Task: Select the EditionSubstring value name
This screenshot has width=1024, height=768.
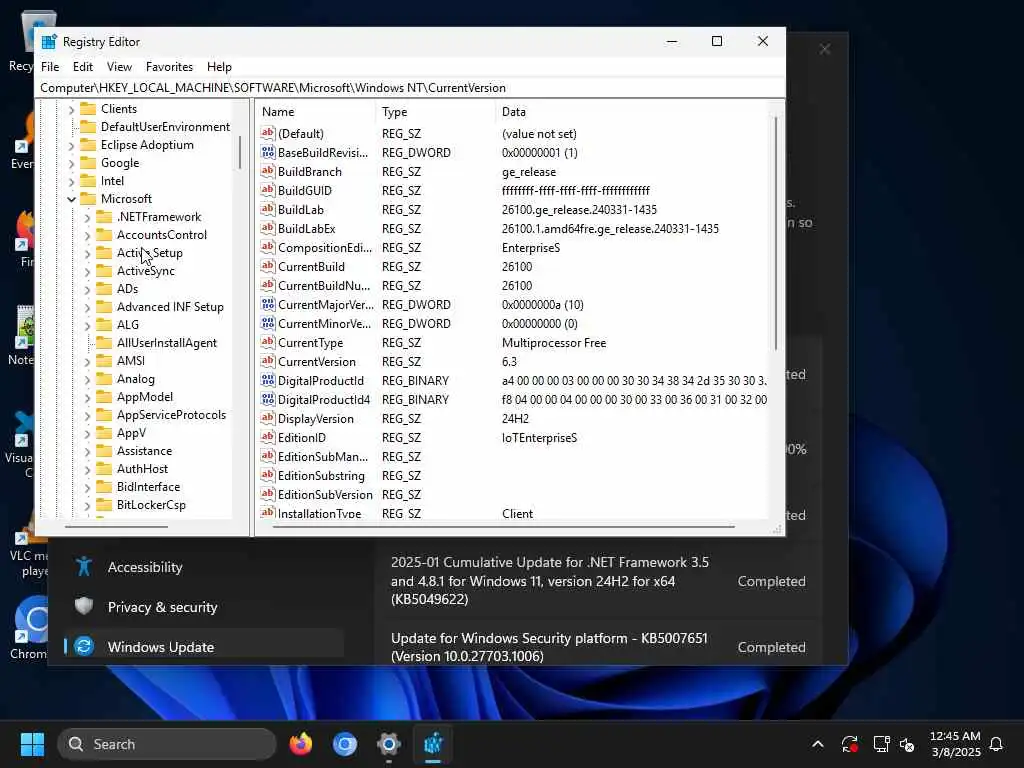Action: click(x=321, y=475)
